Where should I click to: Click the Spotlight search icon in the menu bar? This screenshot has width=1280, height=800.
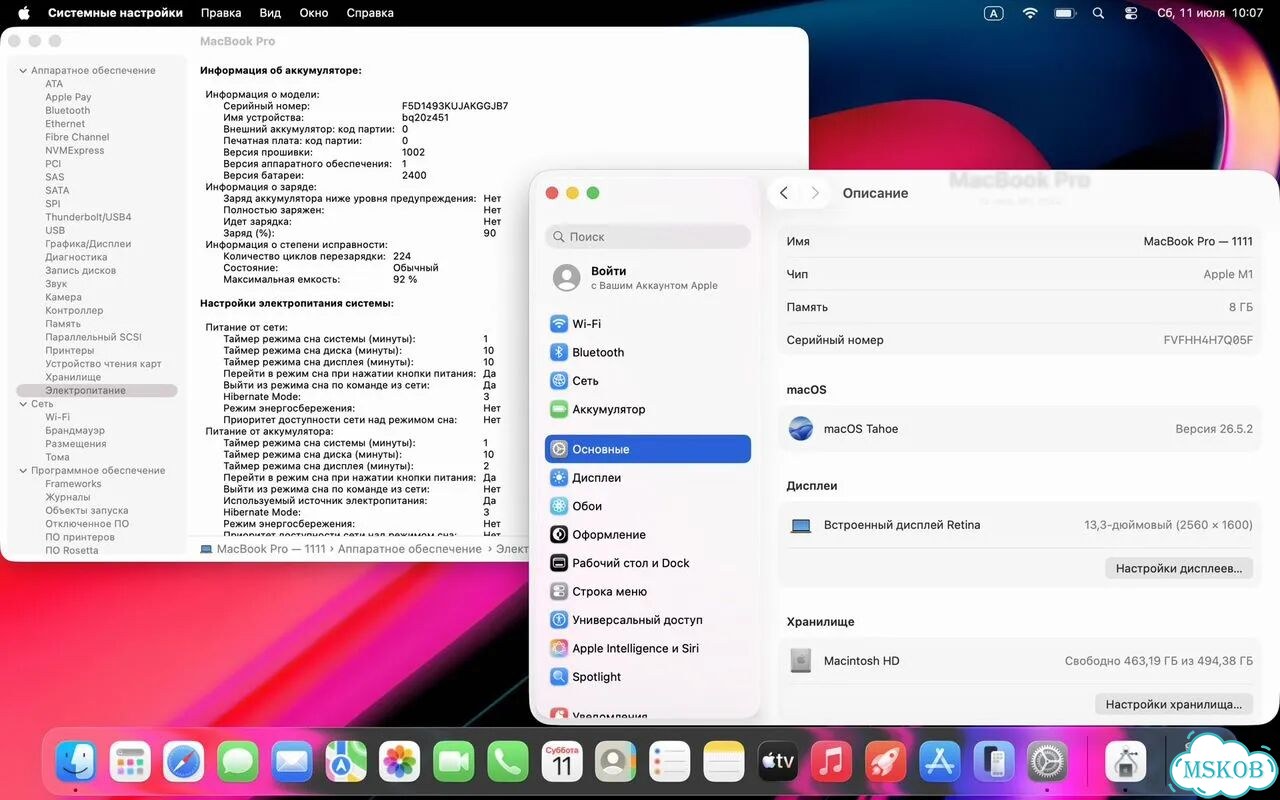pos(1098,13)
